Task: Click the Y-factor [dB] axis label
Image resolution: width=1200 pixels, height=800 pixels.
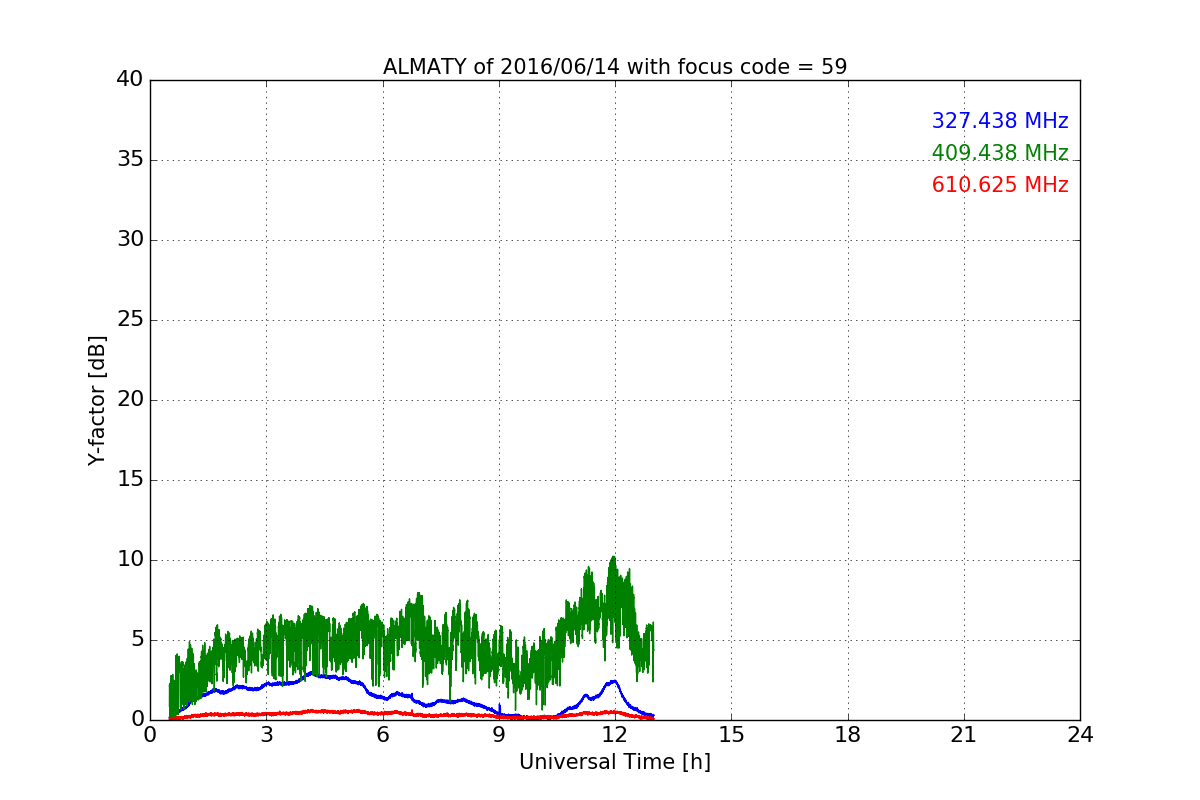Action: [x=97, y=400]
